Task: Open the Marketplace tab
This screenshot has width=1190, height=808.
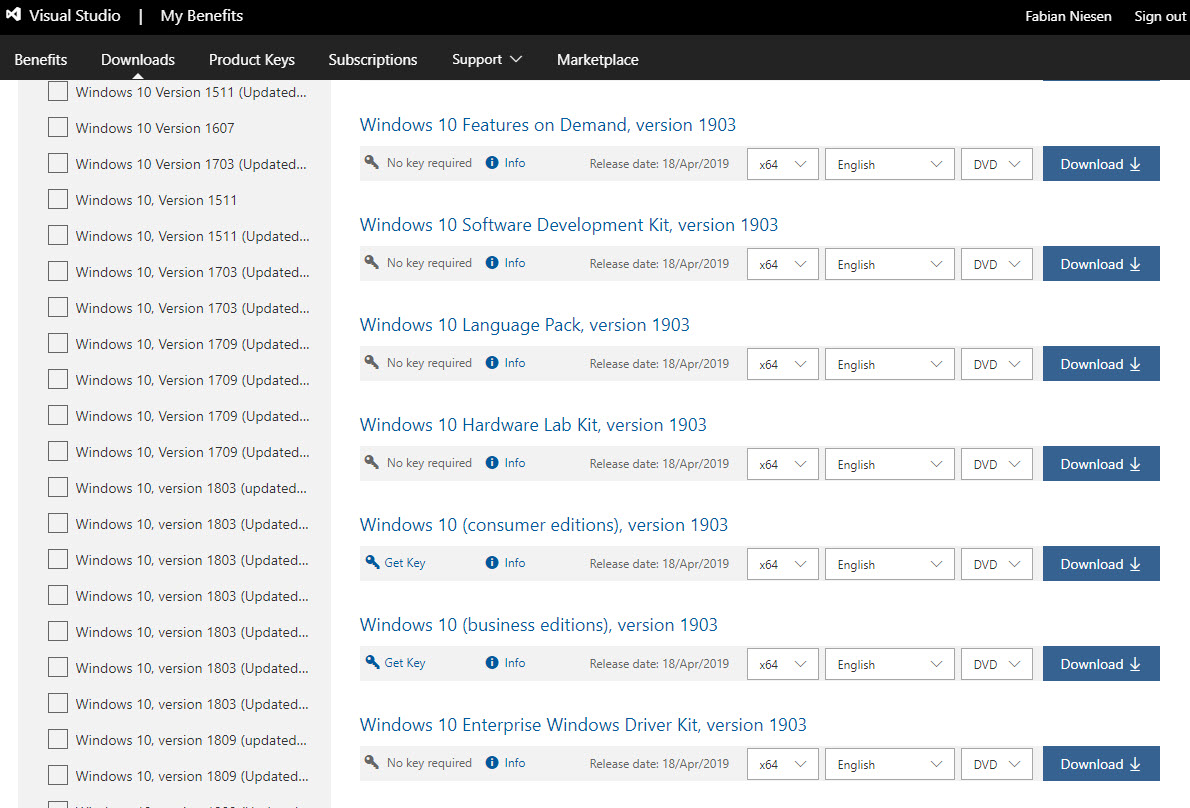Action: [x=597, y=59]
